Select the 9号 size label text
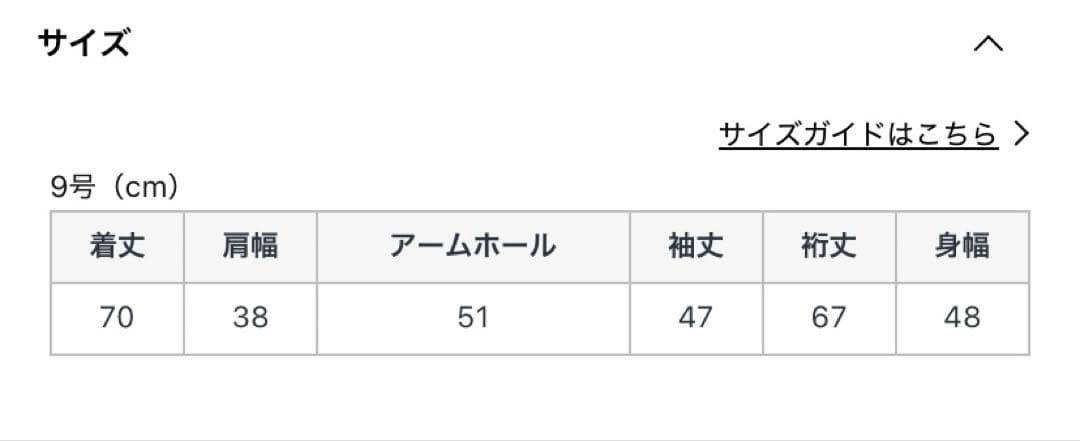This screenshot has height=441, width=1080. pos(71,187)
